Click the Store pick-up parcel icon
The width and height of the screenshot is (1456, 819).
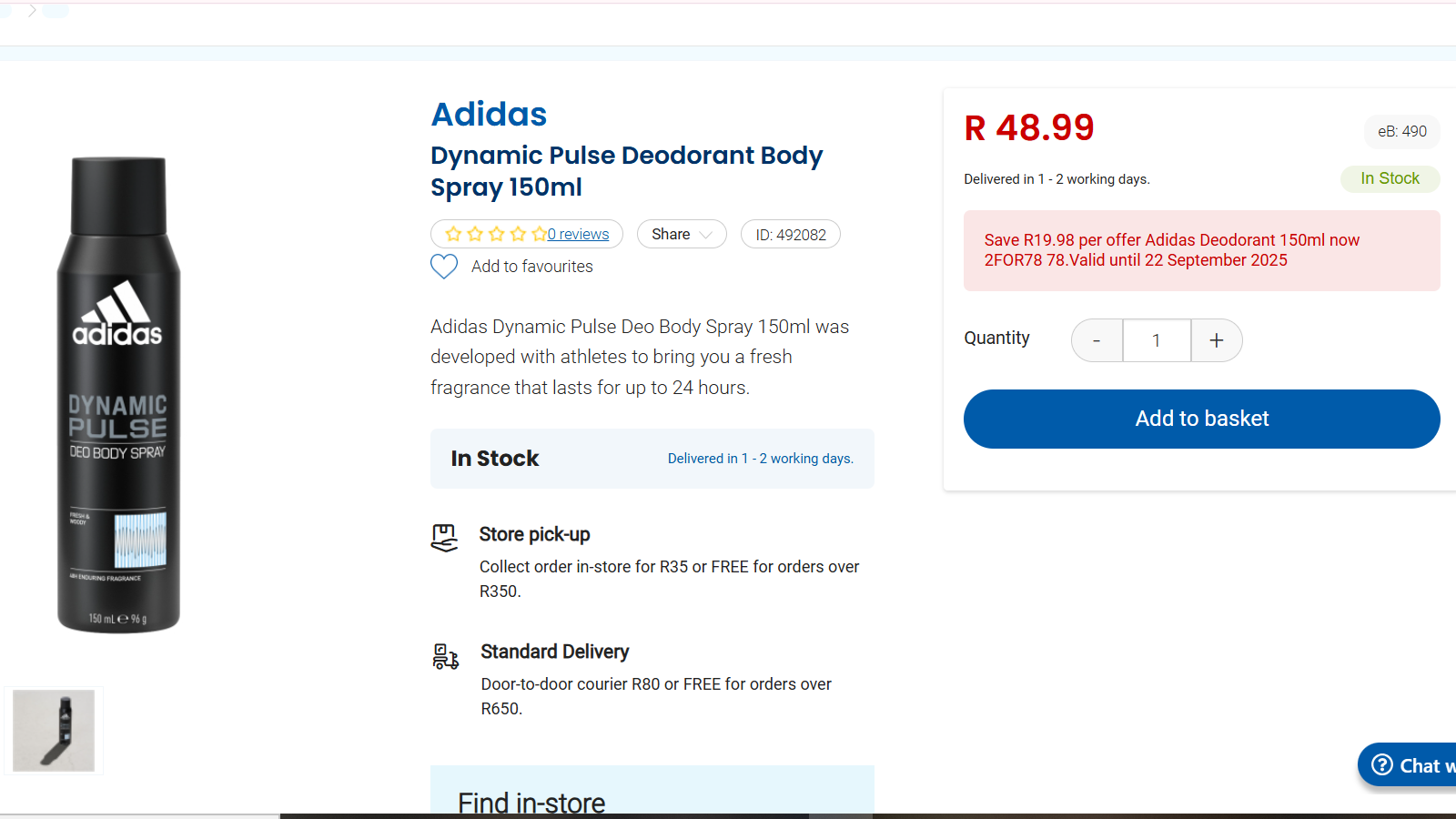pyautogui.click(x=444, y=538)
